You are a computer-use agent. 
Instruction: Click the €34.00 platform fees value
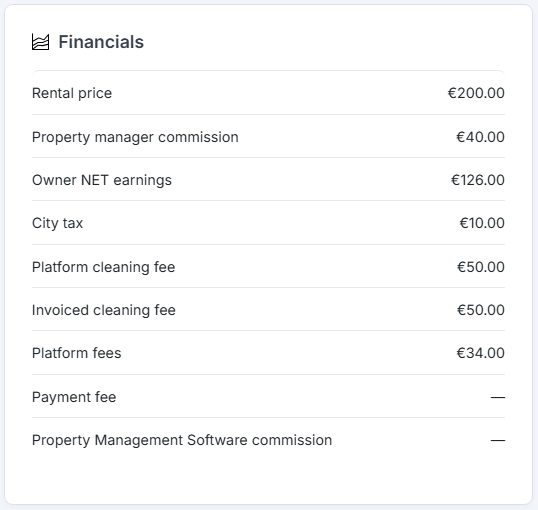click(x=480, y=353)
